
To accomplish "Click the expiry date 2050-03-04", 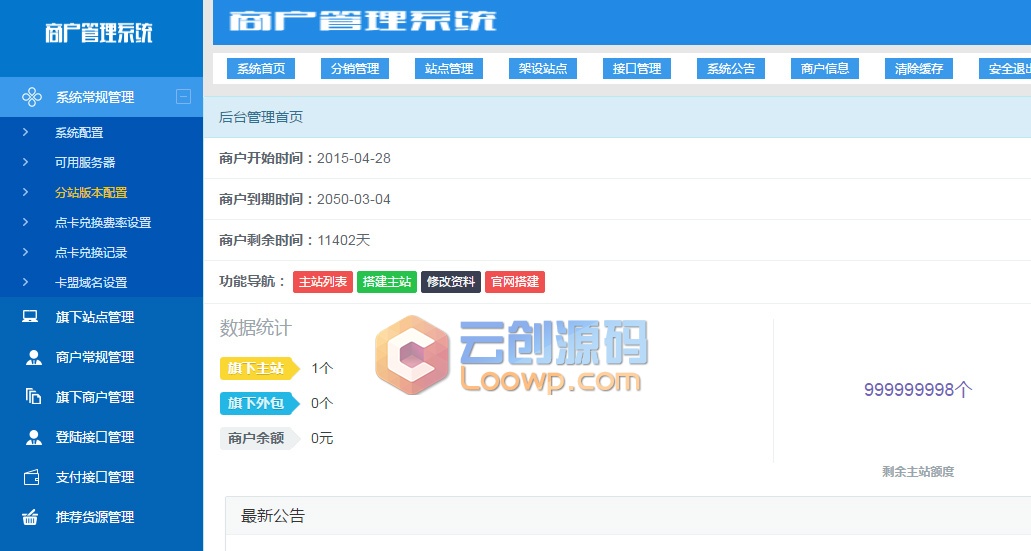I will tap(354, 199).
